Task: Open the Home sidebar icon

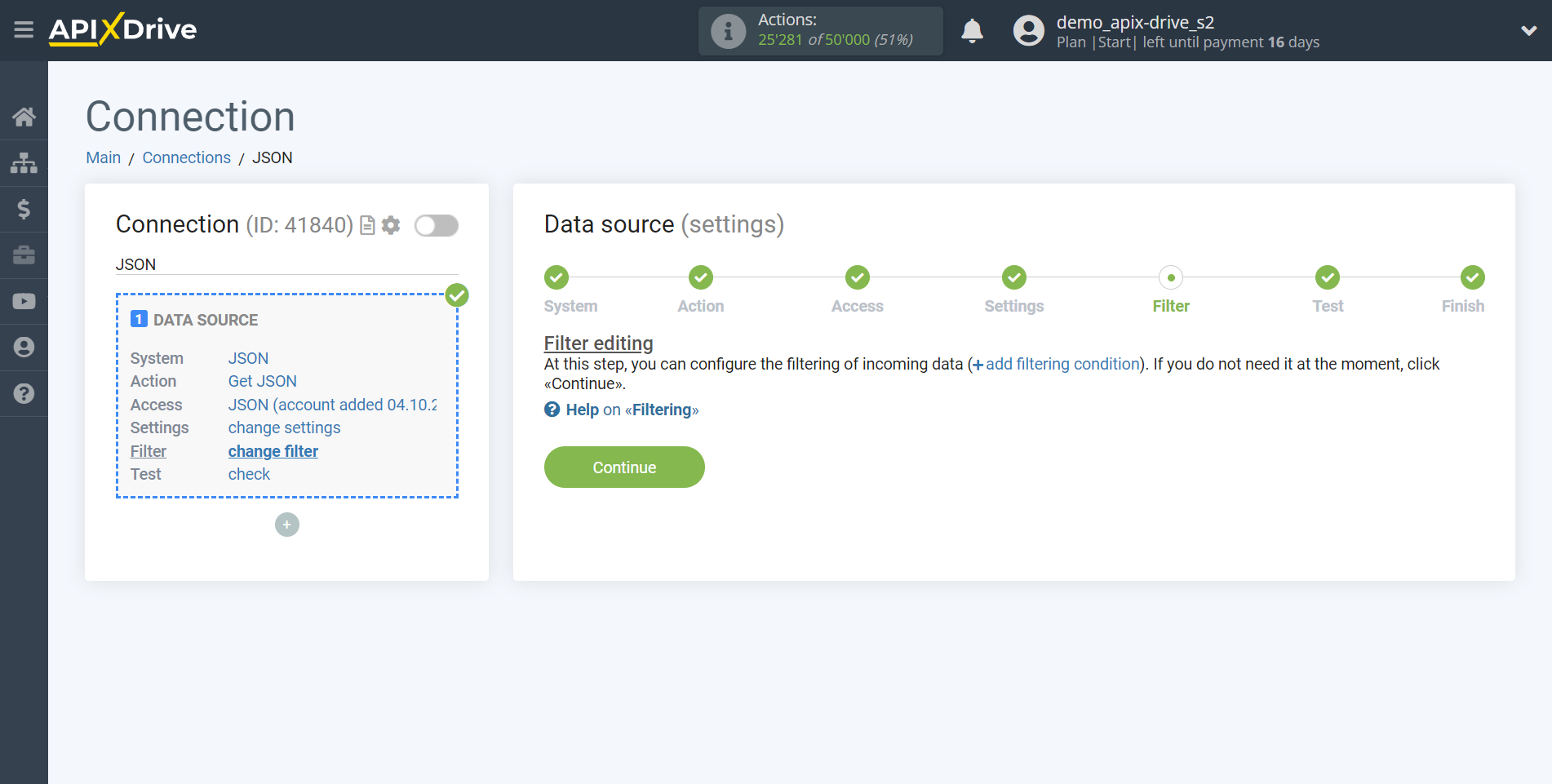Action: 24,117
